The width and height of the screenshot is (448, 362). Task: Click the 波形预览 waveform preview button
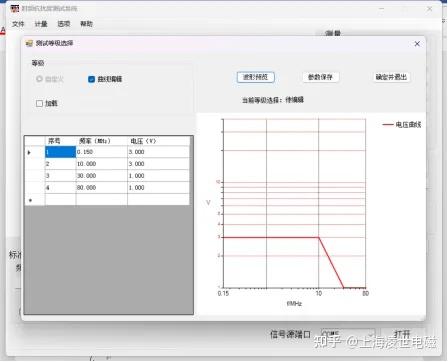(x=255, y=77)
